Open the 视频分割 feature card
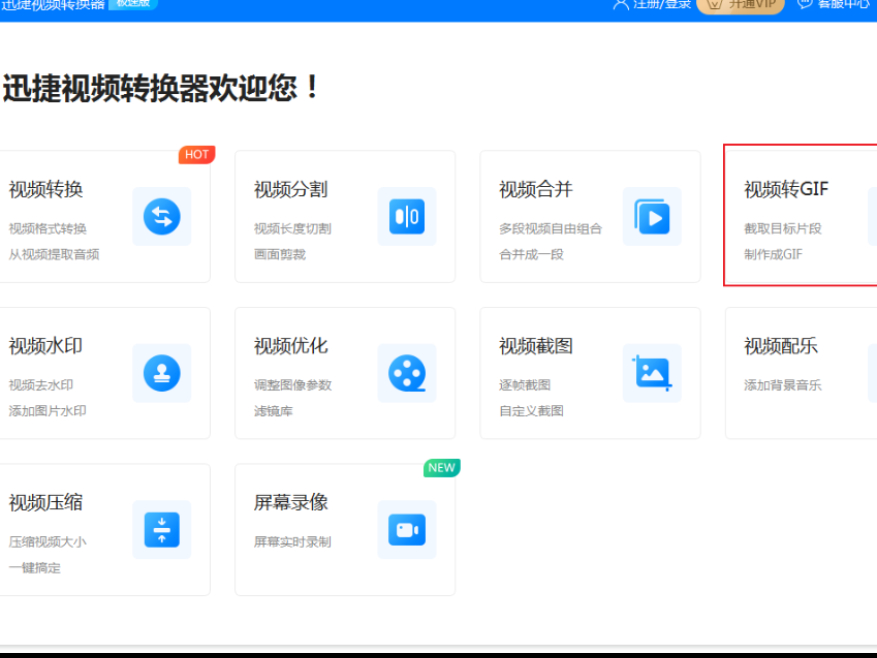Viewport: 877px width, 658px height. coord(345,217)
